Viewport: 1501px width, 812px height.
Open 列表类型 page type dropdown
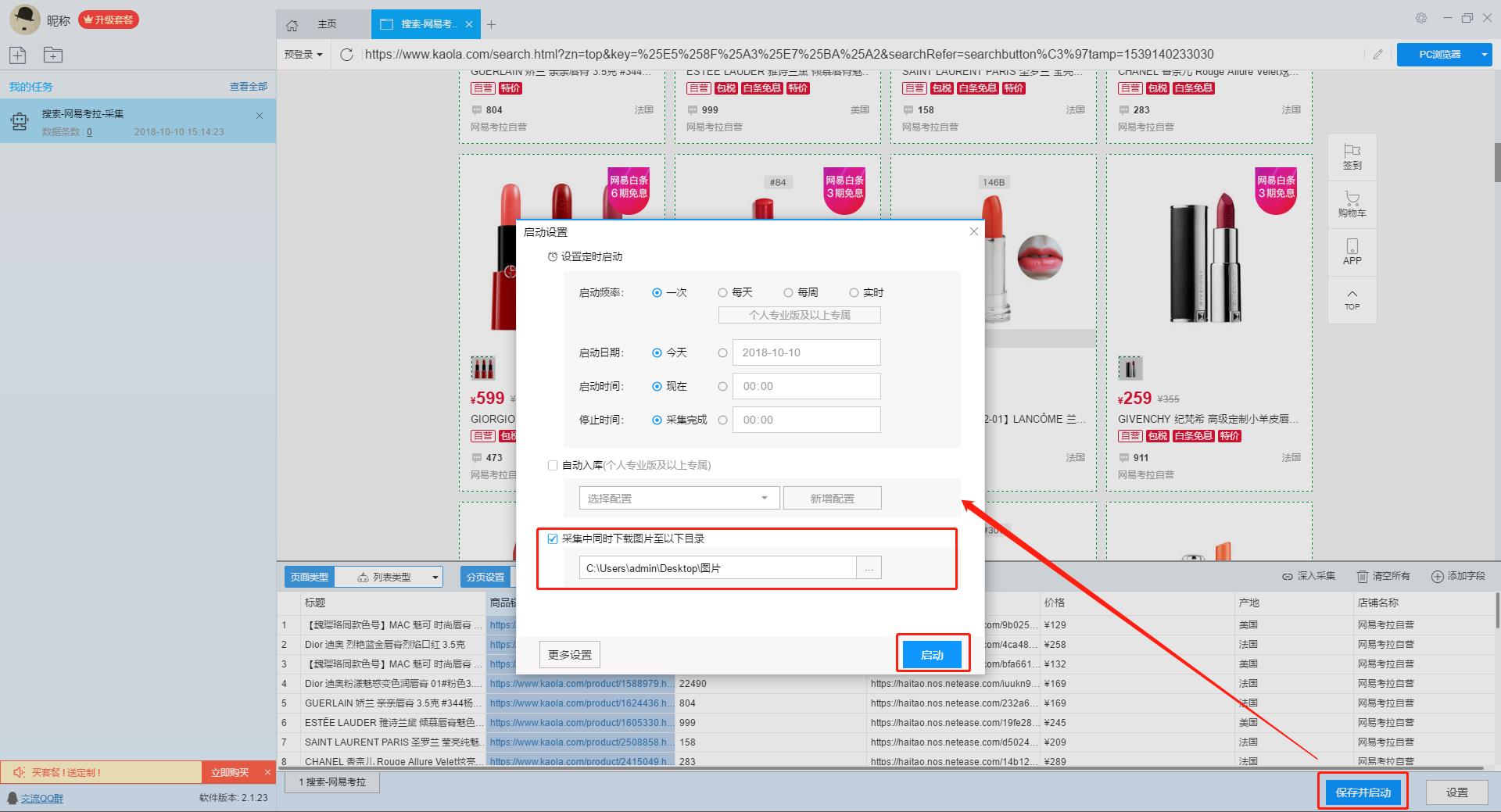click(x=390, y=577)
